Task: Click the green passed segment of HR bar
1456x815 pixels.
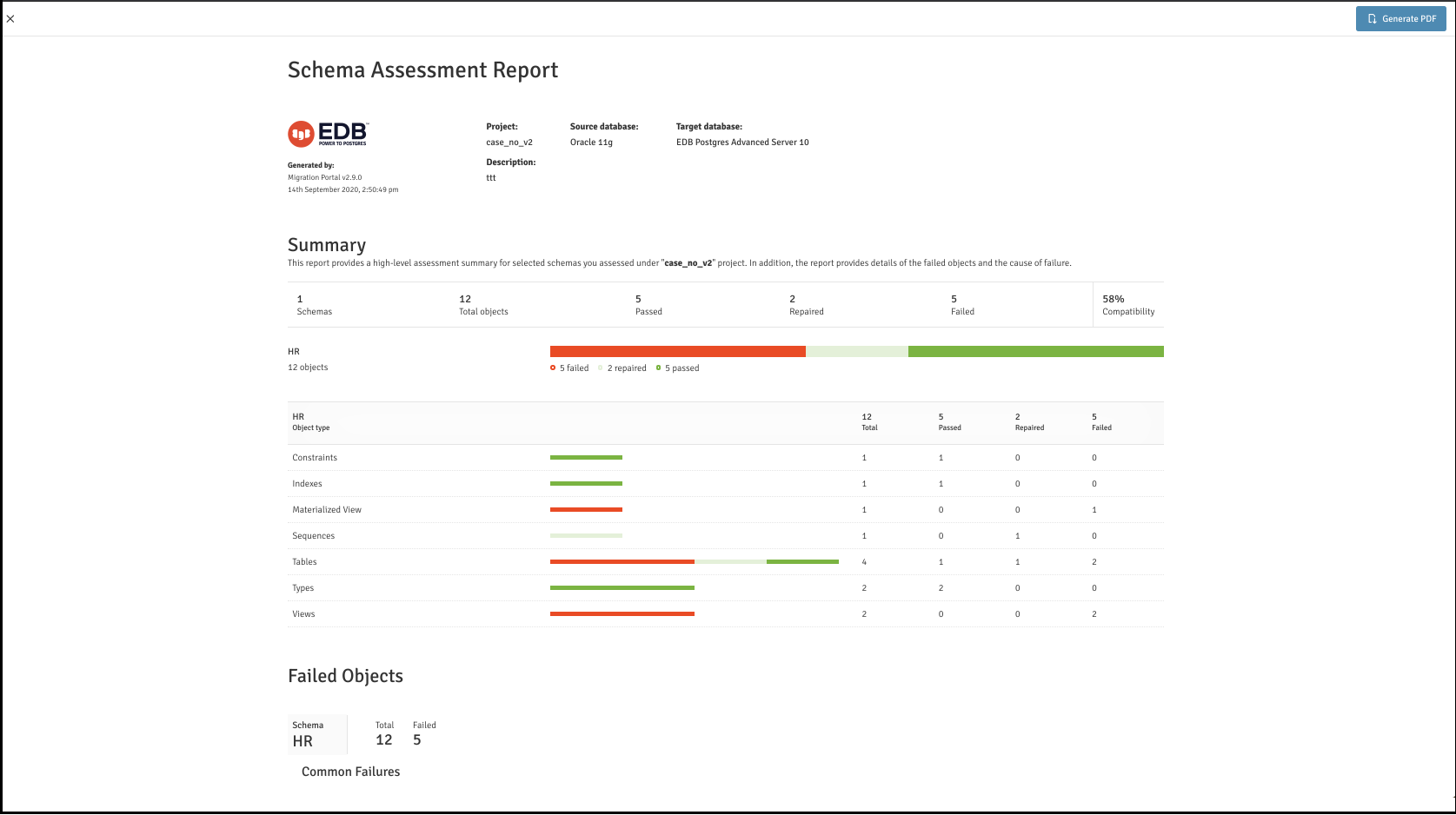Action: point(1036,352)
